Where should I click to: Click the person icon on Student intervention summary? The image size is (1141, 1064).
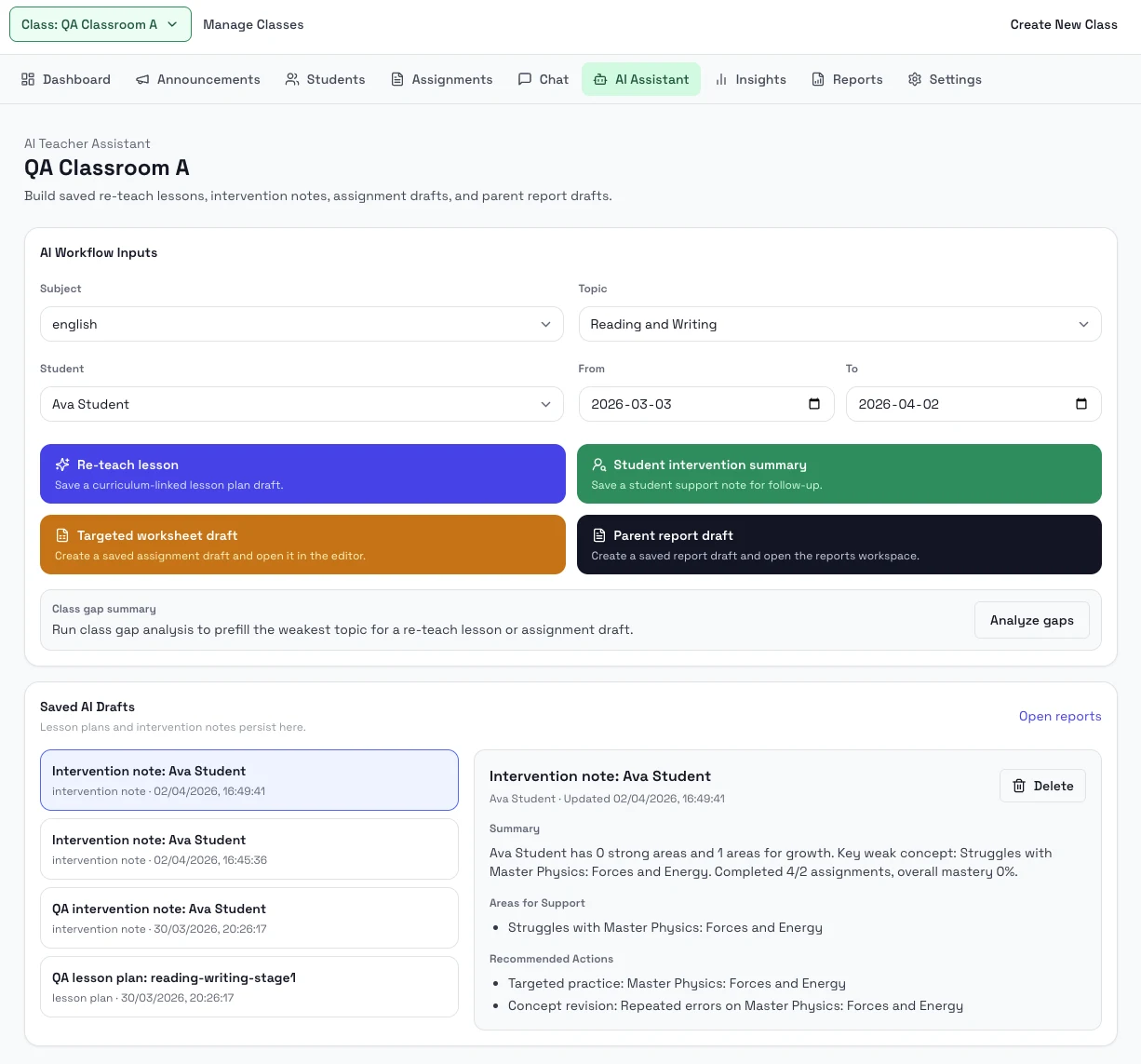click(x=599, y=465)
